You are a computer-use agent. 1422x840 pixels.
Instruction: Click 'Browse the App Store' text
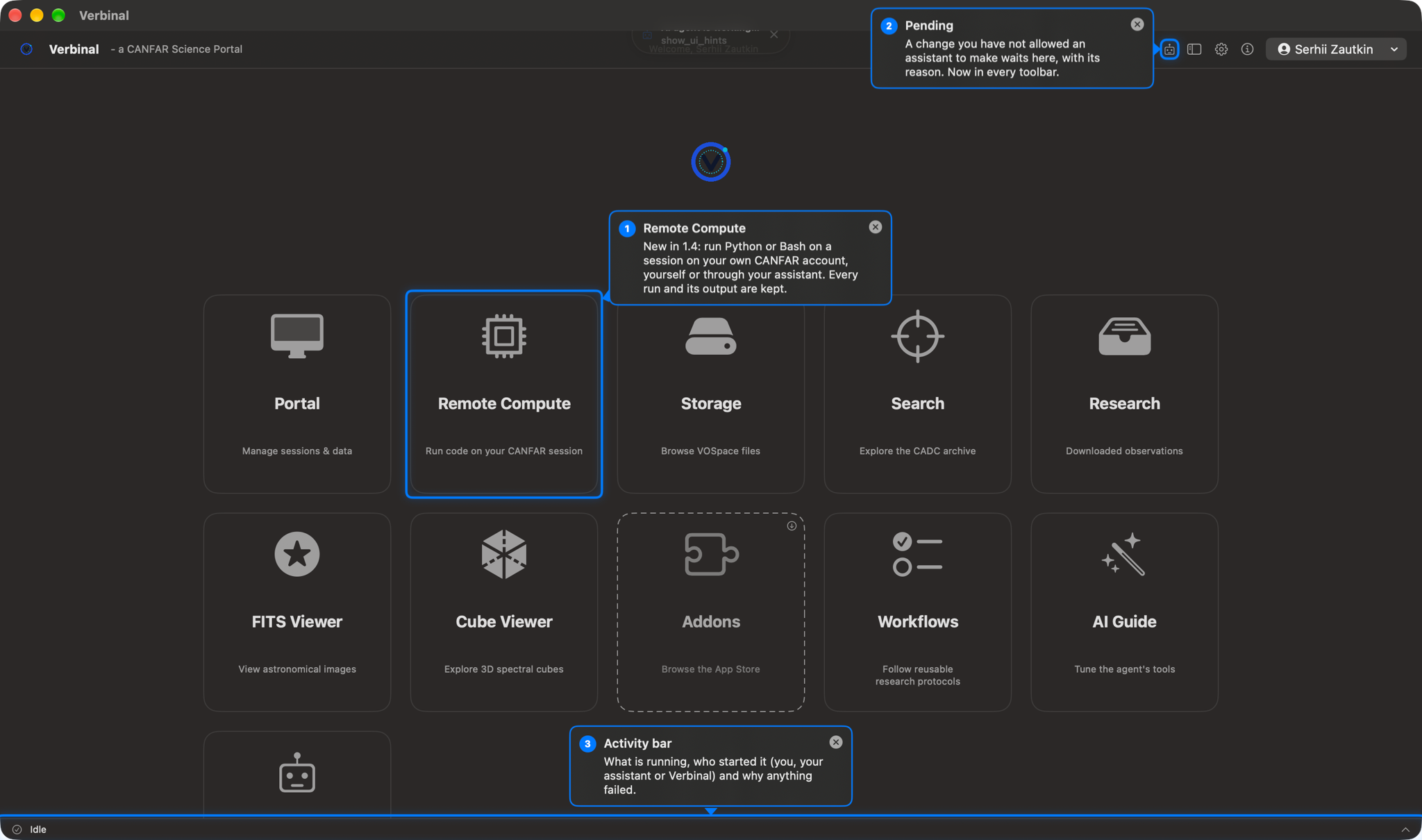coord(711,669)
